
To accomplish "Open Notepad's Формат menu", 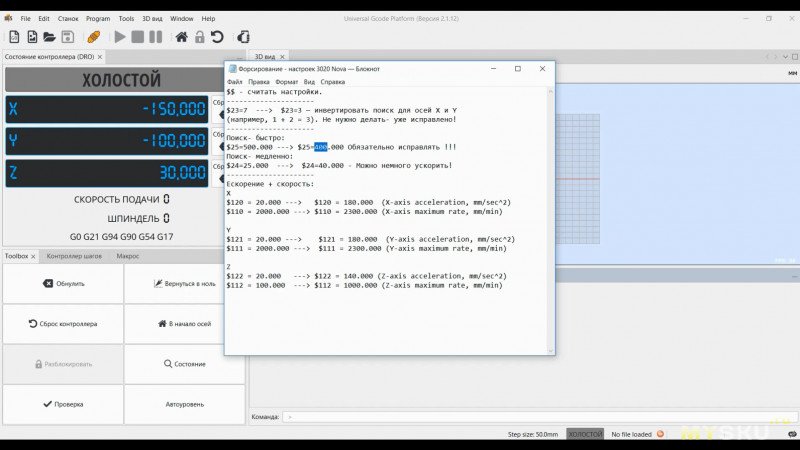I will pos(287,82).
